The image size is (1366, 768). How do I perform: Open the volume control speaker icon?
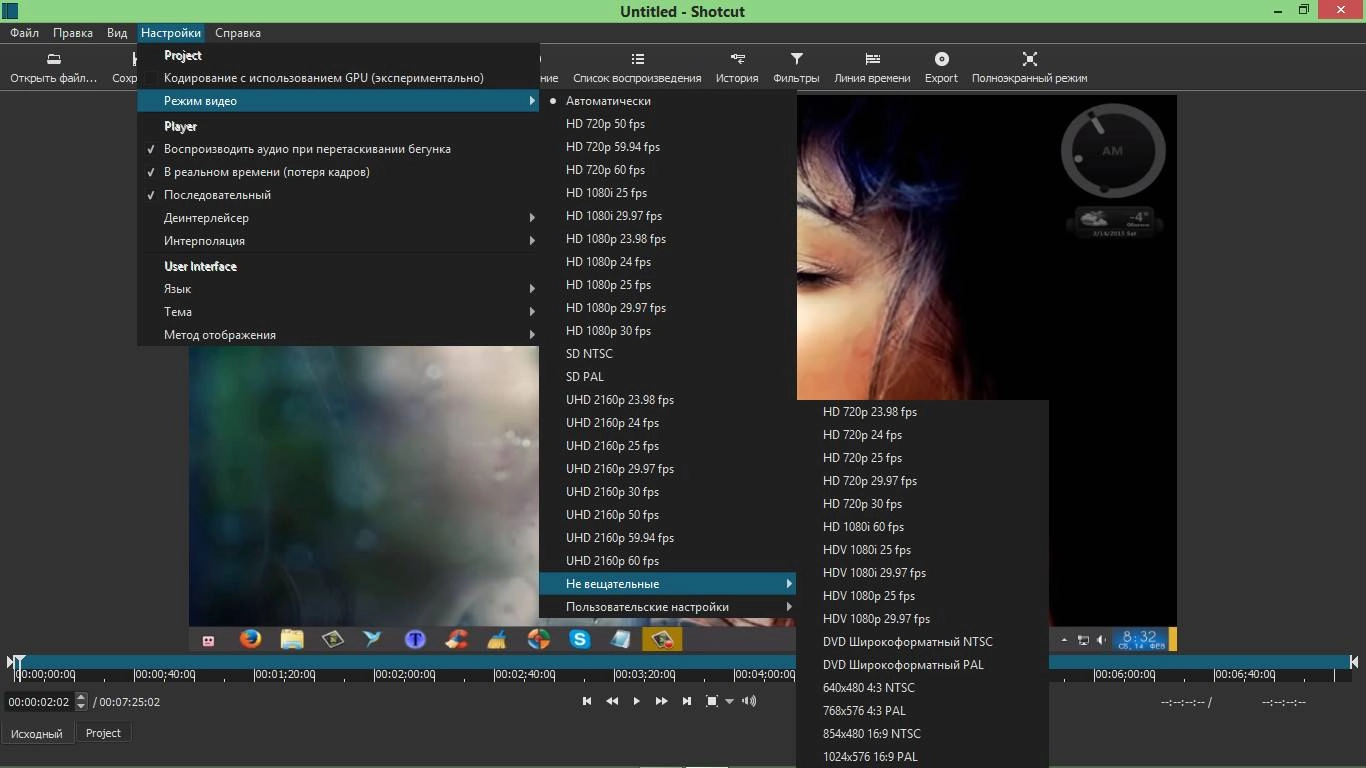click(749, 701)
